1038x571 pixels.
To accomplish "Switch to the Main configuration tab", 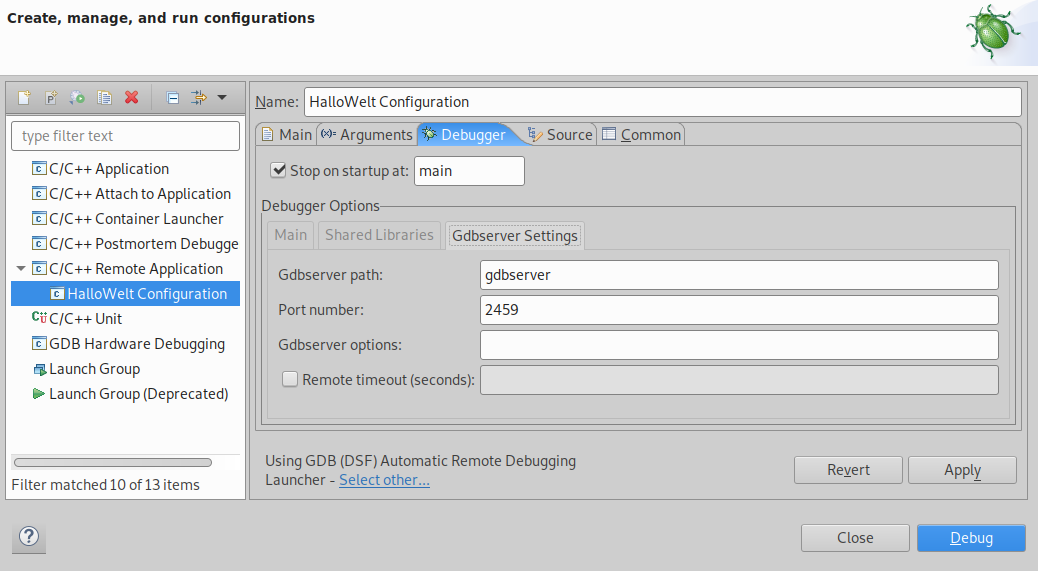I will (x=286, y=135).
